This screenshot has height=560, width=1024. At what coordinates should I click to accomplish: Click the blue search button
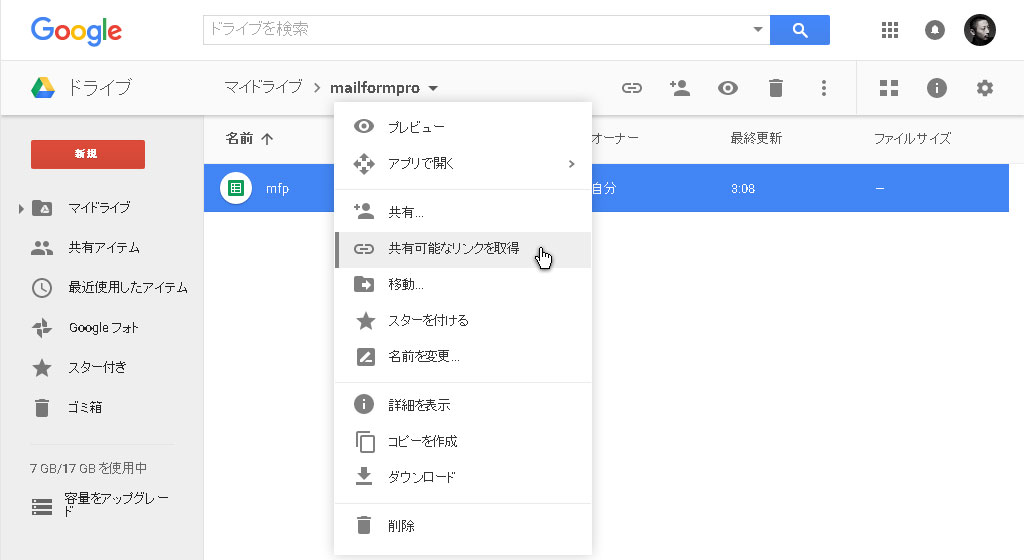[799, 30]
